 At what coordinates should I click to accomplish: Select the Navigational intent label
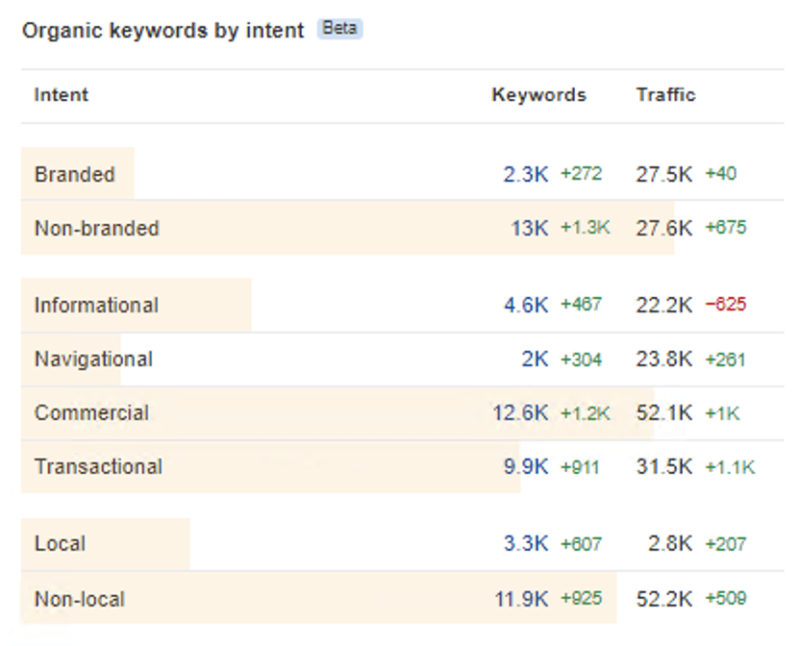click(94, 359)
